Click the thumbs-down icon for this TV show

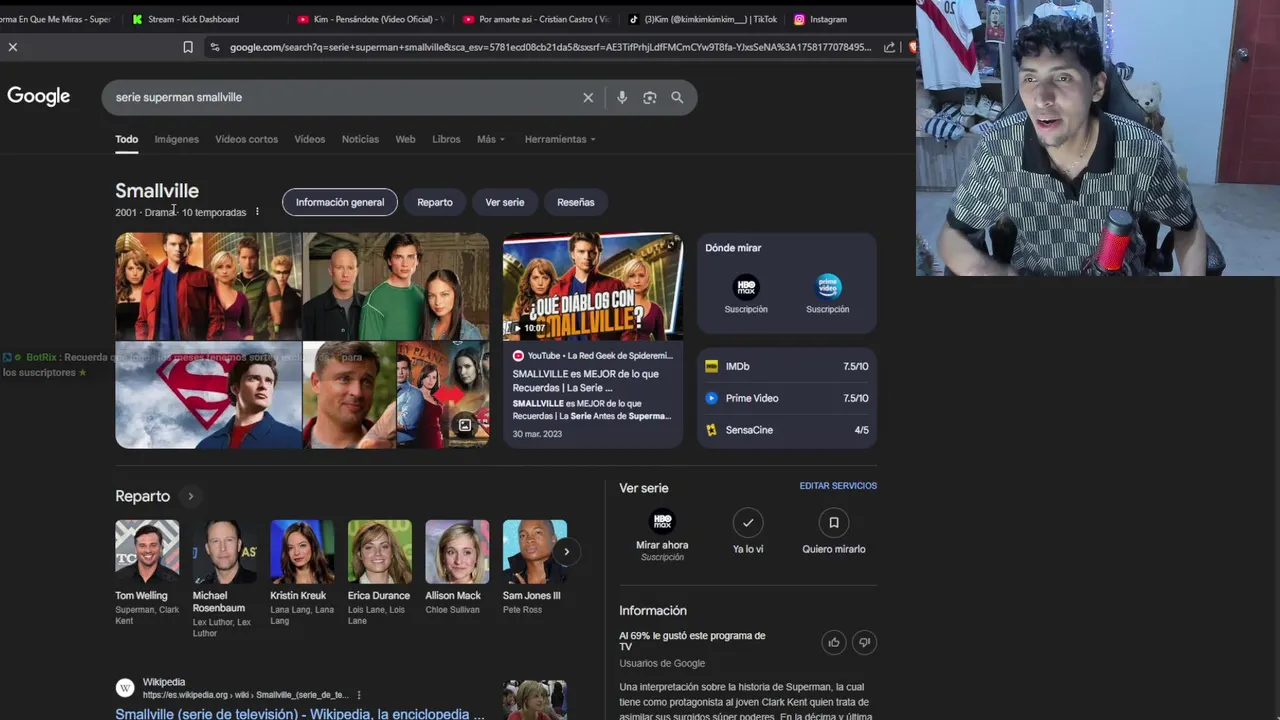(864, 643)
